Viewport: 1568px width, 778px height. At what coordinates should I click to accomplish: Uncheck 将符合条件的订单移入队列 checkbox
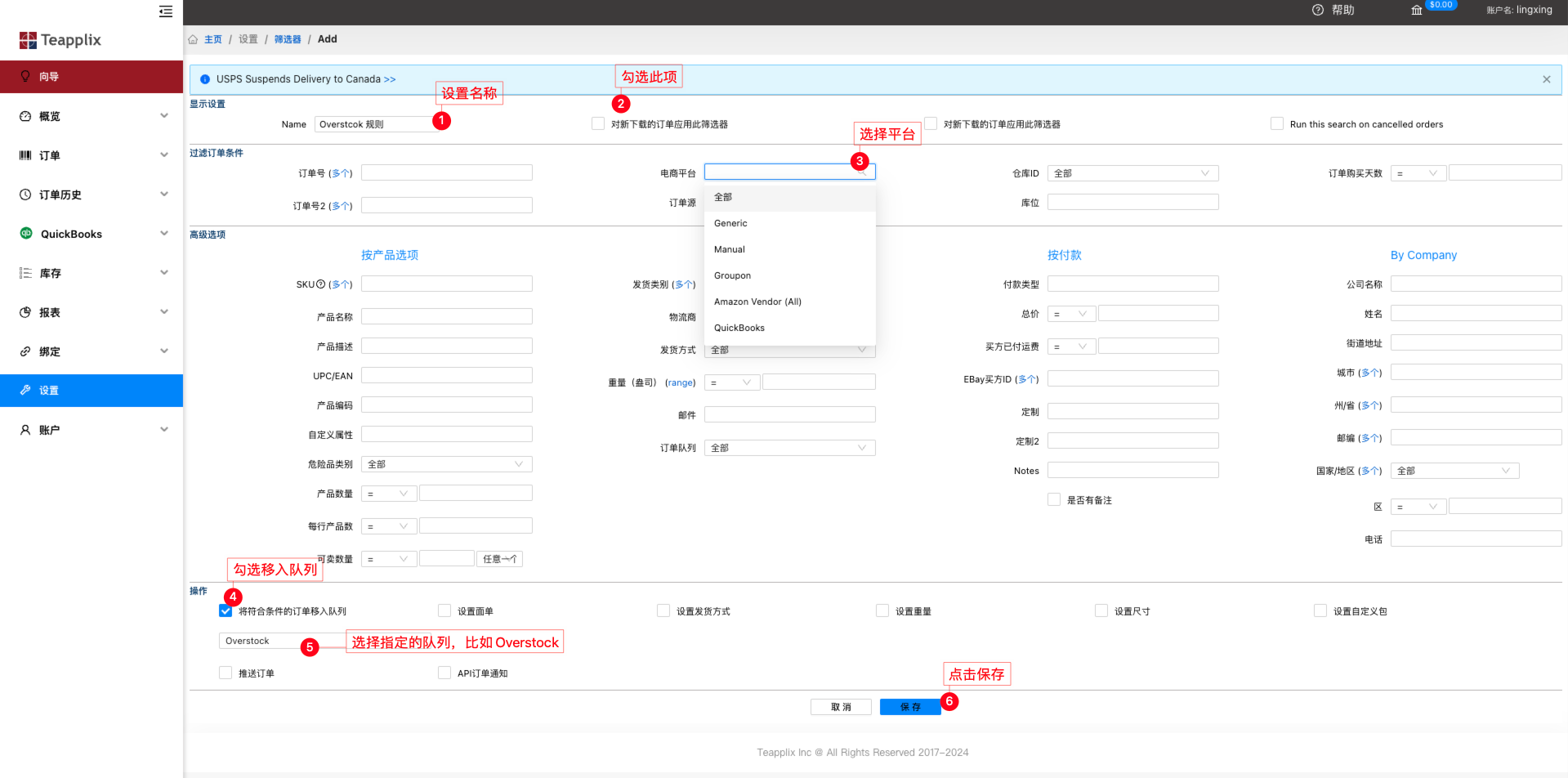tap(226, 610)
